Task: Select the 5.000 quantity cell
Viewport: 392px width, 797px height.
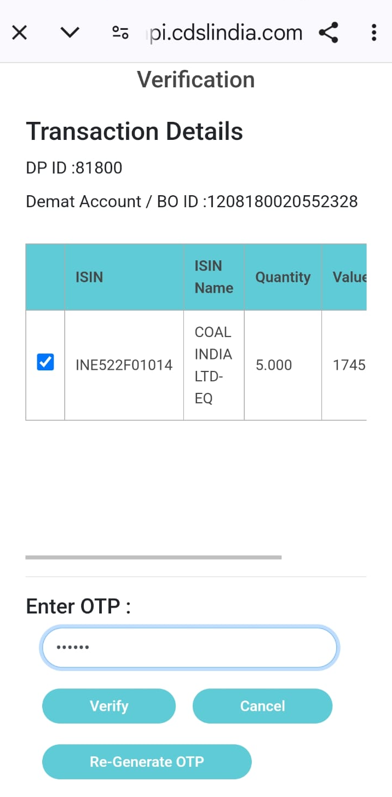Action: pos(283,365)
